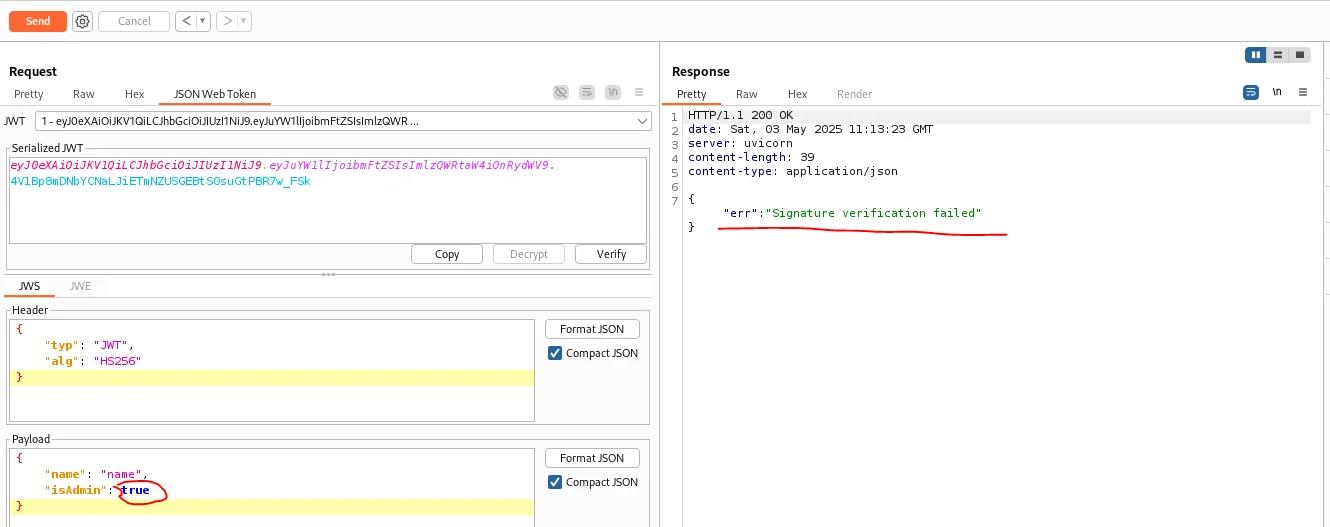Image resolution: width=1330 pixels, height=527 pixels.
Task: Select top-bottom split layout icon
Action: pyautogui.click(x=1277, y=55)
